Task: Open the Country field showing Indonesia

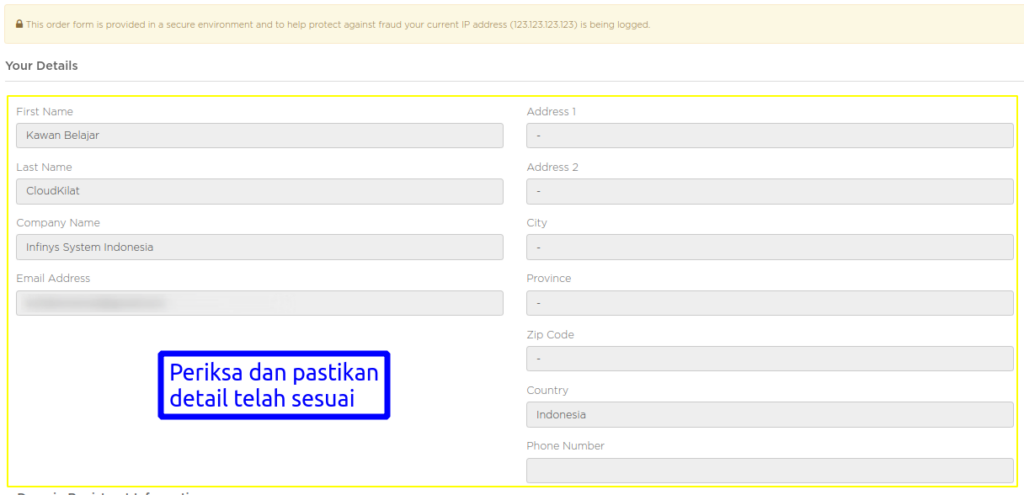Action: coord(769,414)
